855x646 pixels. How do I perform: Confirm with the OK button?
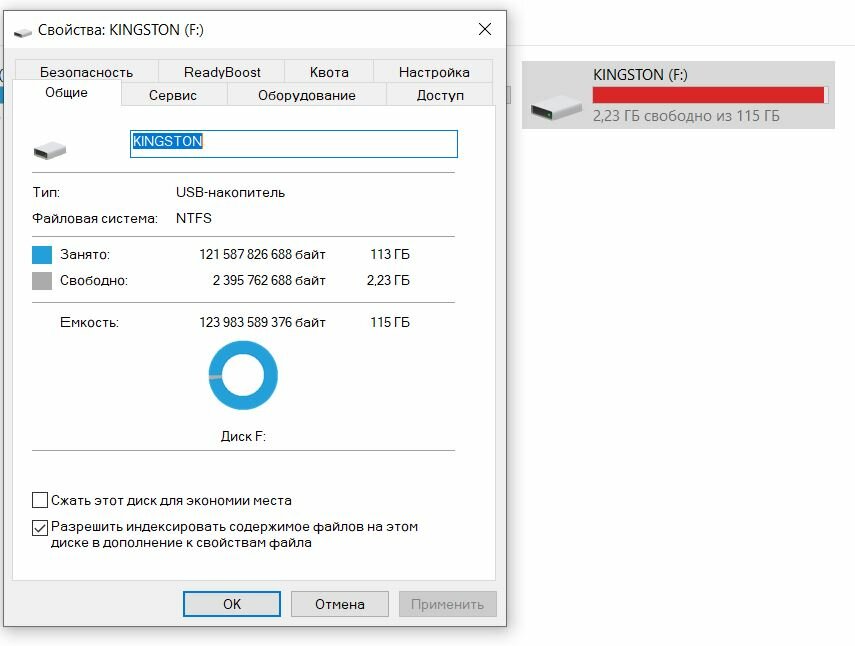pos(232,604)
